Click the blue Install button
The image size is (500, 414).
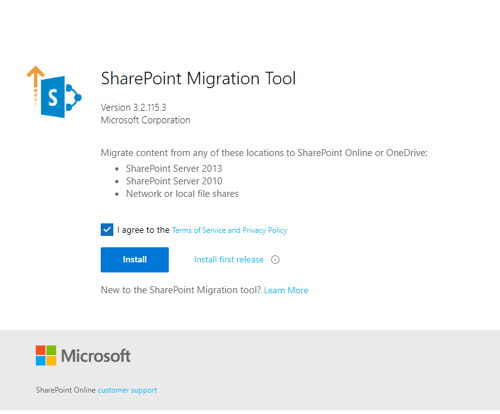click(x=135, y=260)
